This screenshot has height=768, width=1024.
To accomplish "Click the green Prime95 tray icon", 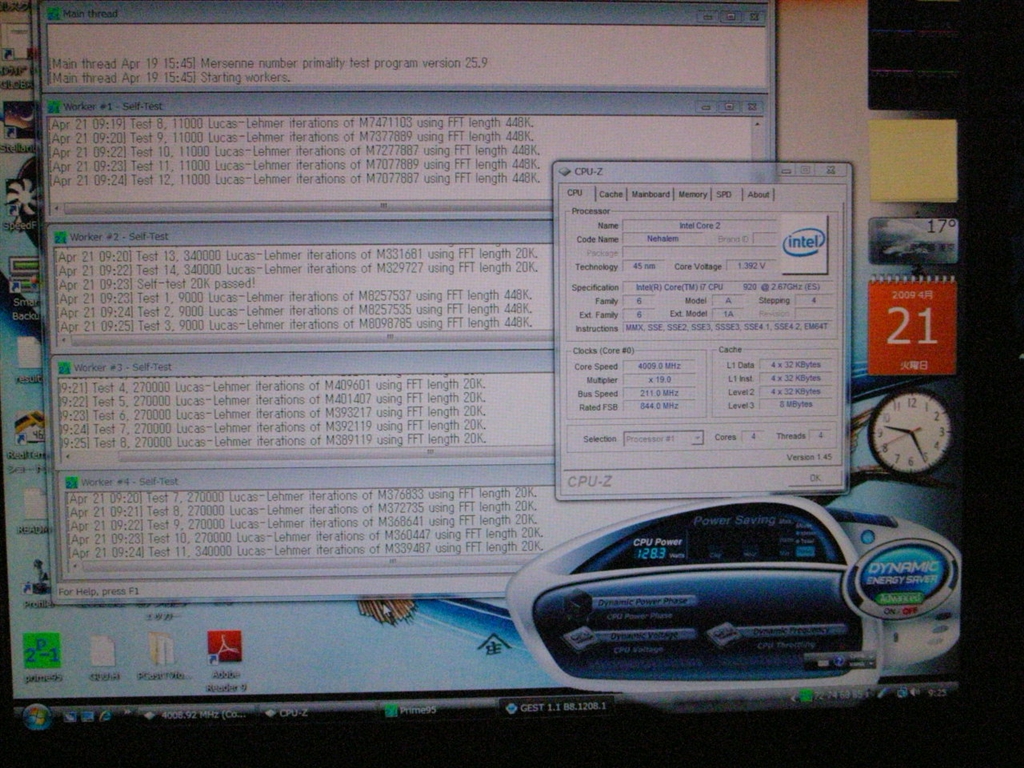I will click(x=807, y=696).
